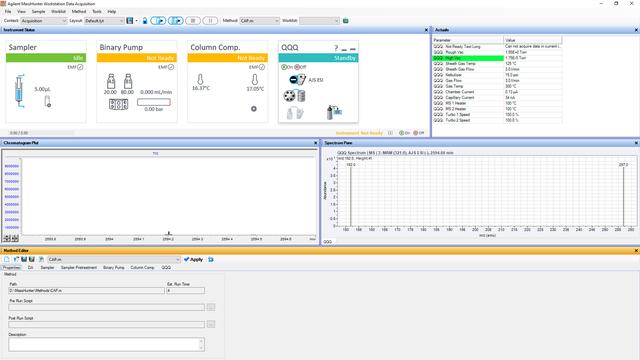
Task: Switch the whole instrument Off in status bar
Action: (418, 133)
